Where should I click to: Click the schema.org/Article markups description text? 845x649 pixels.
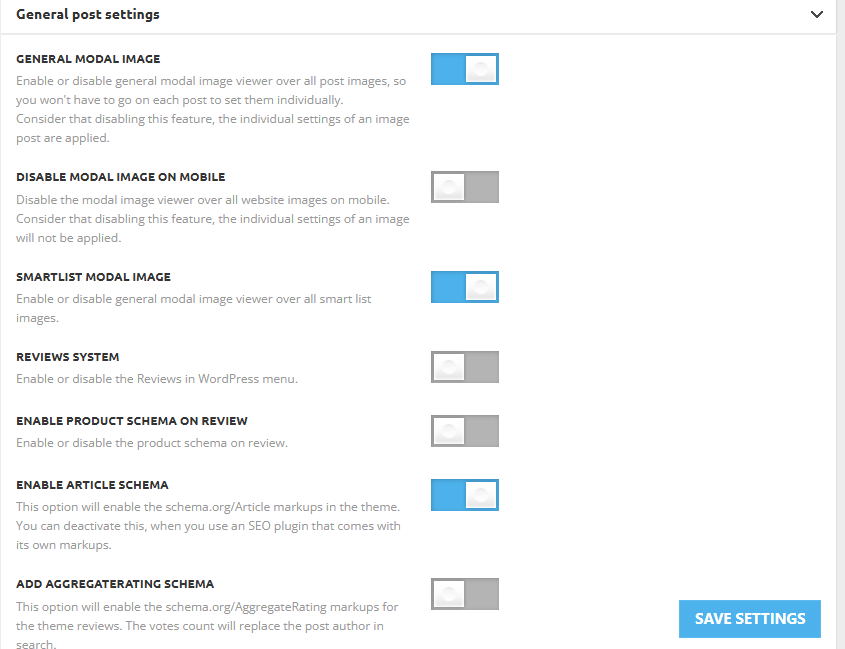209,526
